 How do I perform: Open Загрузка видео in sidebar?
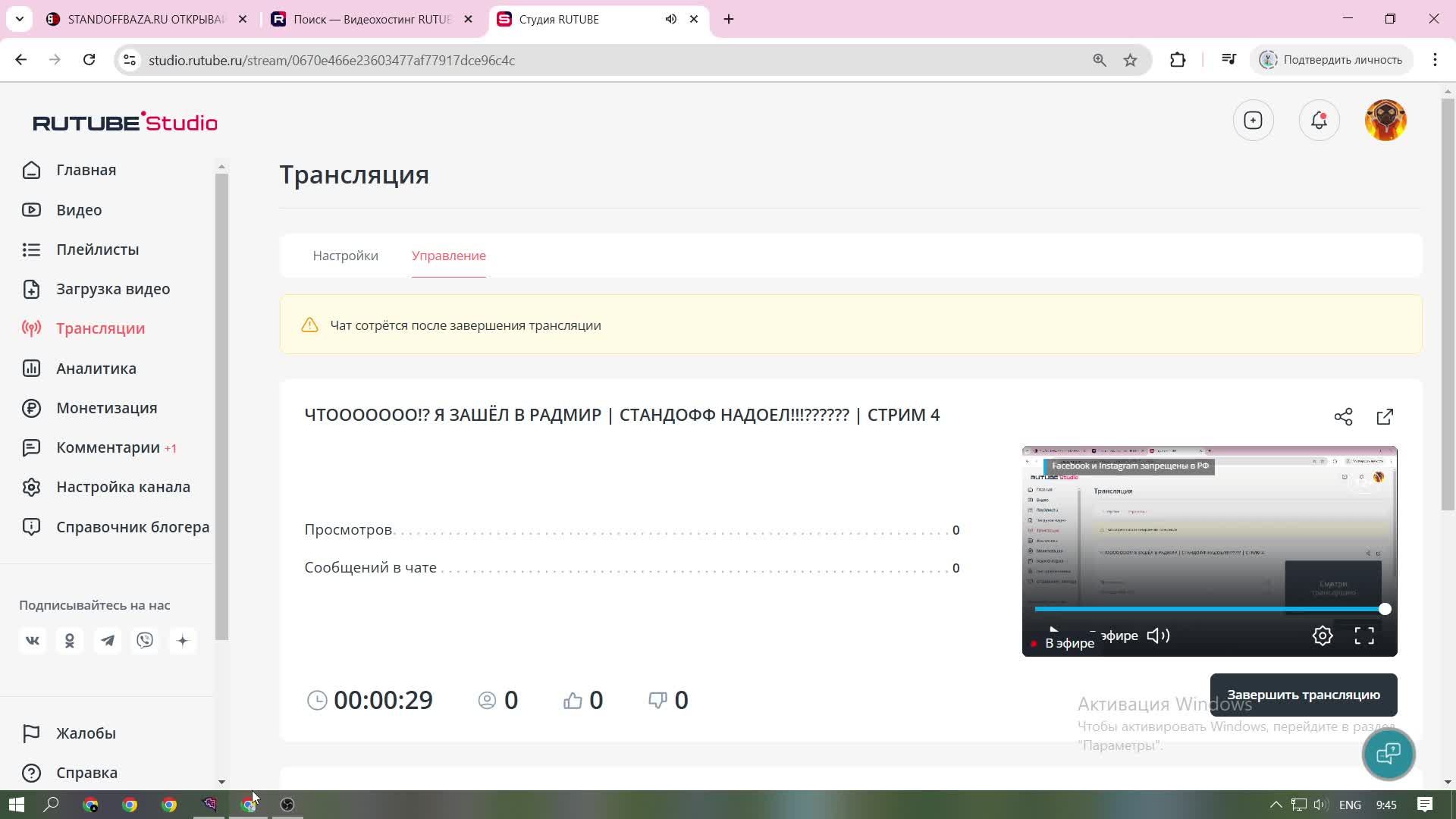pyautogui.click(x=96, y=289)
